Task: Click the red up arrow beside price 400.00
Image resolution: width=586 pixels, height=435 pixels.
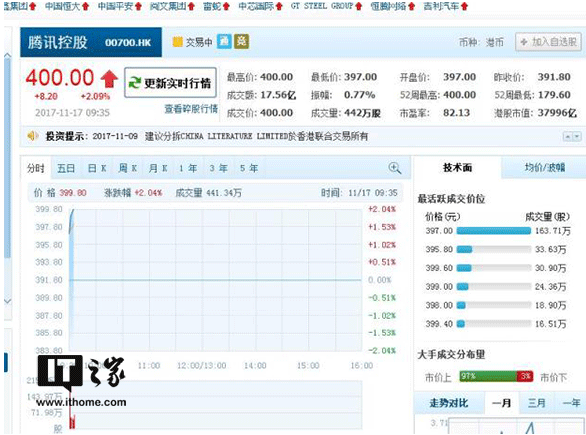Action: 109,79
